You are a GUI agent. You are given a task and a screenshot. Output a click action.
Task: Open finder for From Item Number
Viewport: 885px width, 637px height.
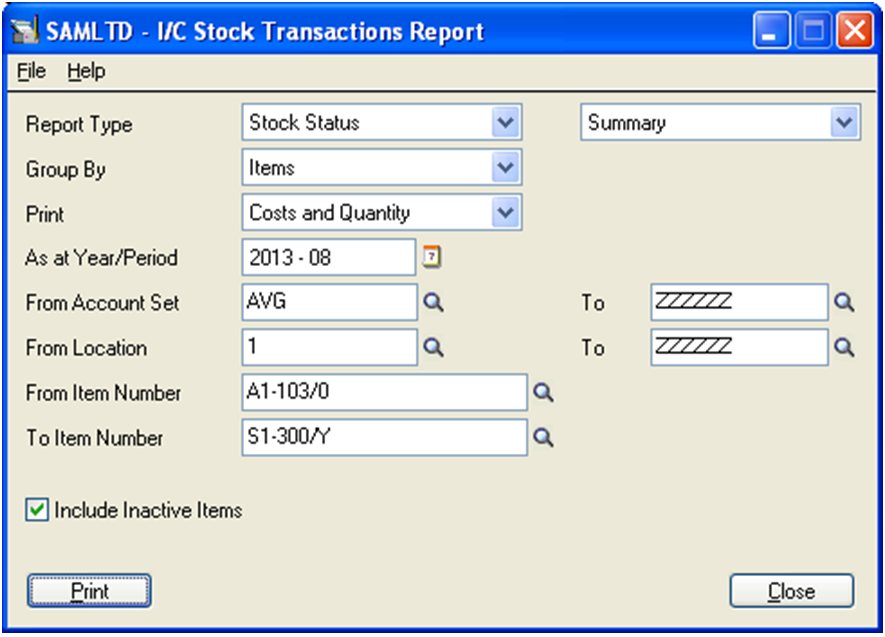543,392
